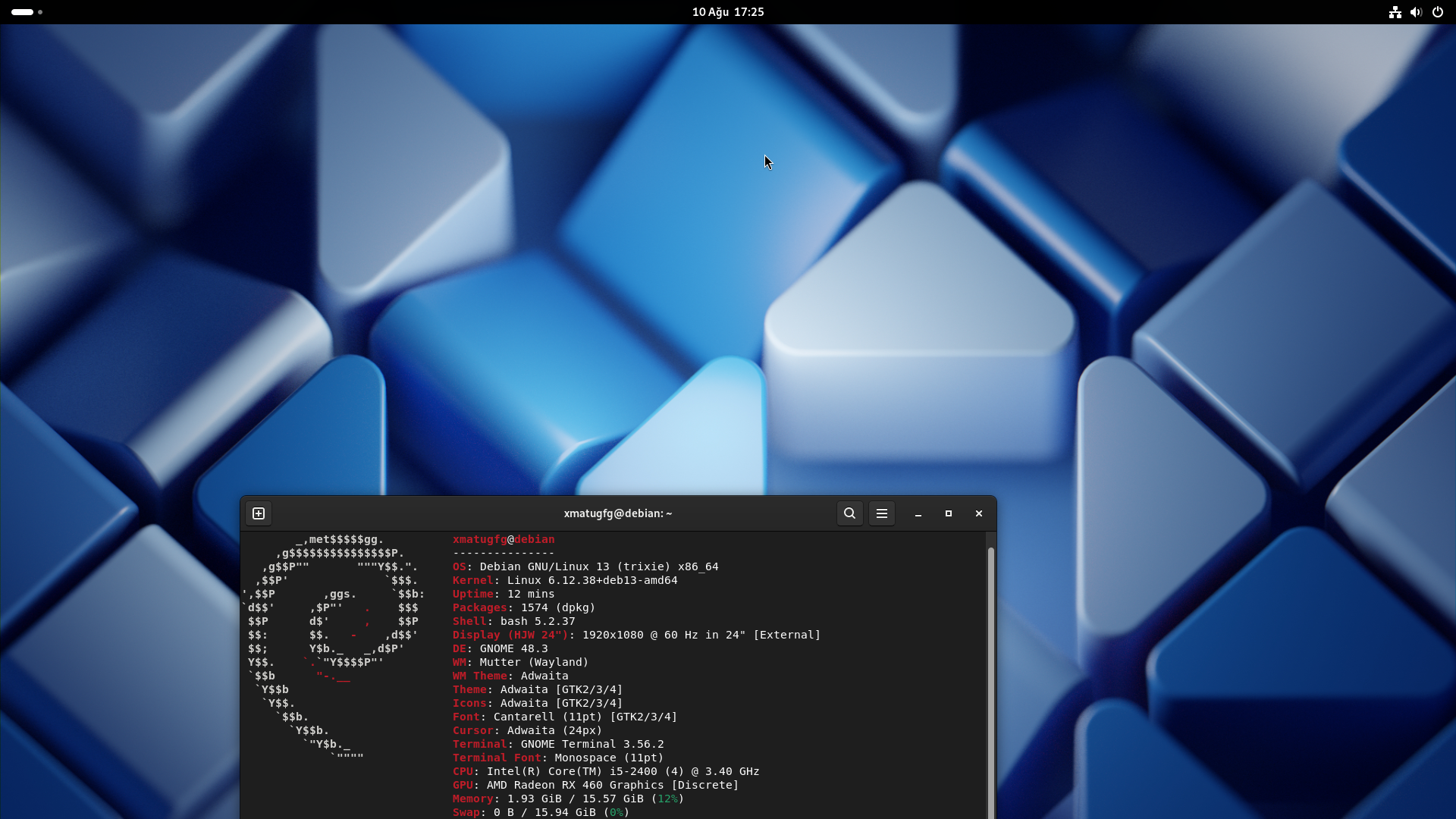Click the network status icon
The height and width of the screenshot is (819, 1456).
(1395, 12)
